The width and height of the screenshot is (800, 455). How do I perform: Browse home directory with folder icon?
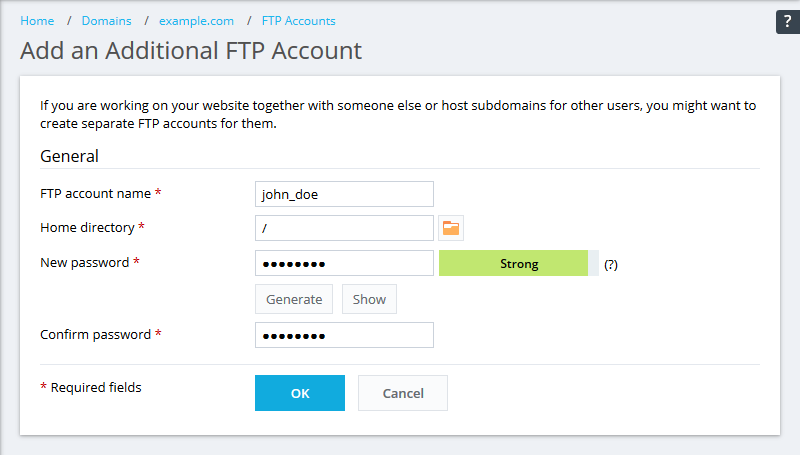[x=451, y=228]
